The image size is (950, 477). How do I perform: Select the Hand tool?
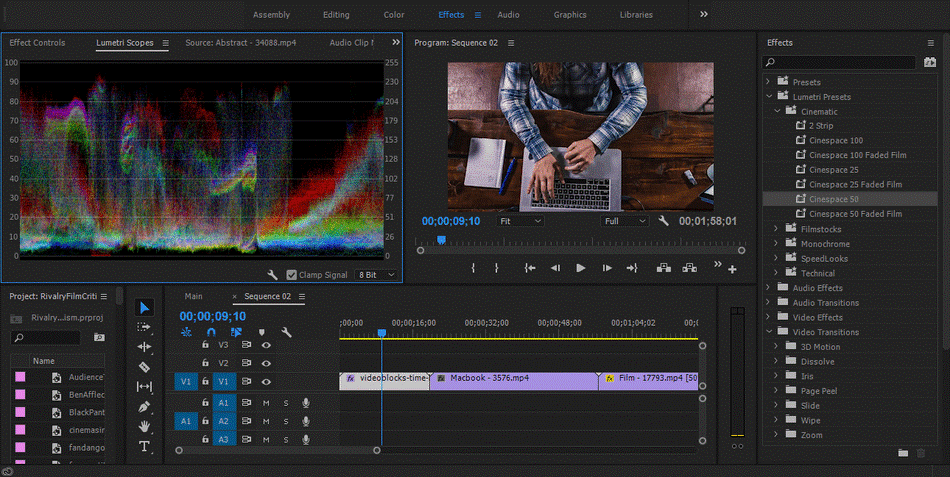144,427
